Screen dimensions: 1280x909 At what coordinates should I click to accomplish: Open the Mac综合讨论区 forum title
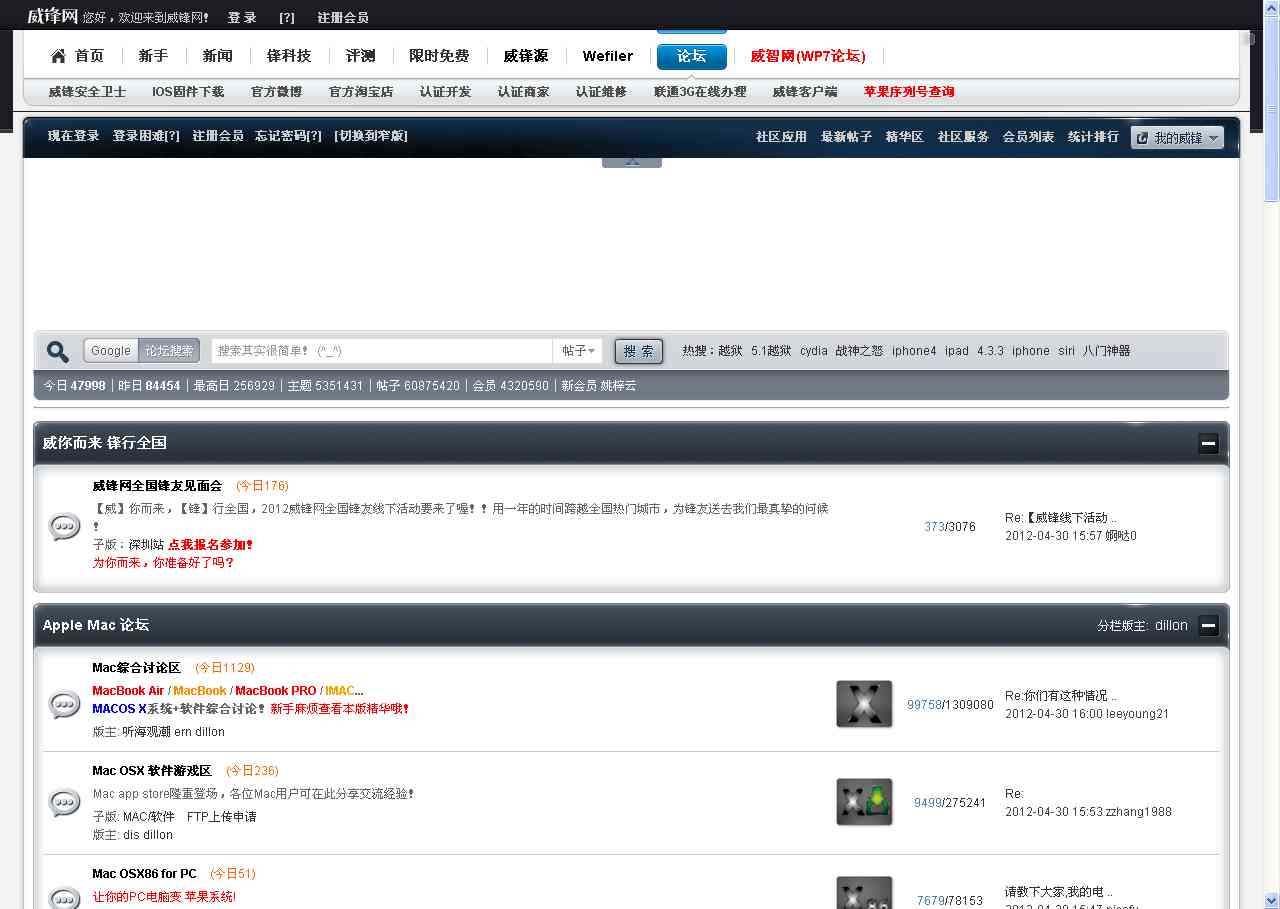click(136, 668)
